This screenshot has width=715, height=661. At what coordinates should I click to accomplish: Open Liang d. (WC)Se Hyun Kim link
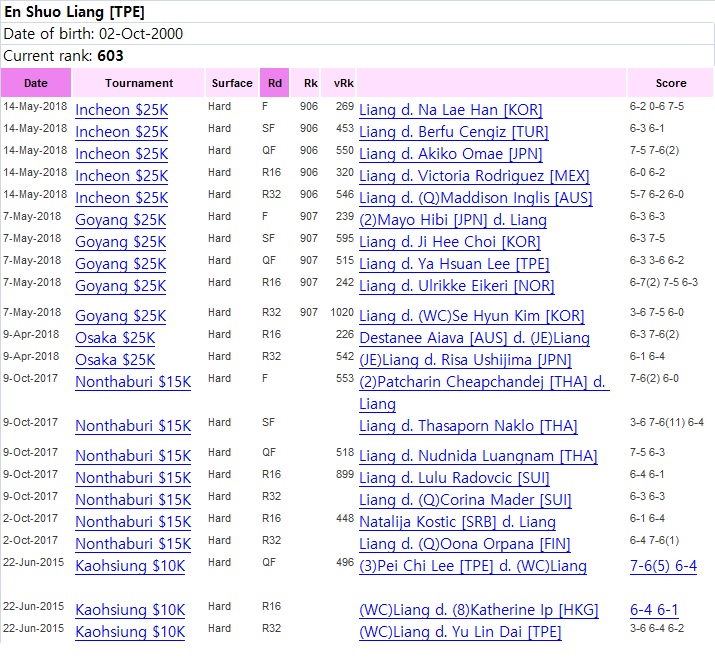point(471,315)
